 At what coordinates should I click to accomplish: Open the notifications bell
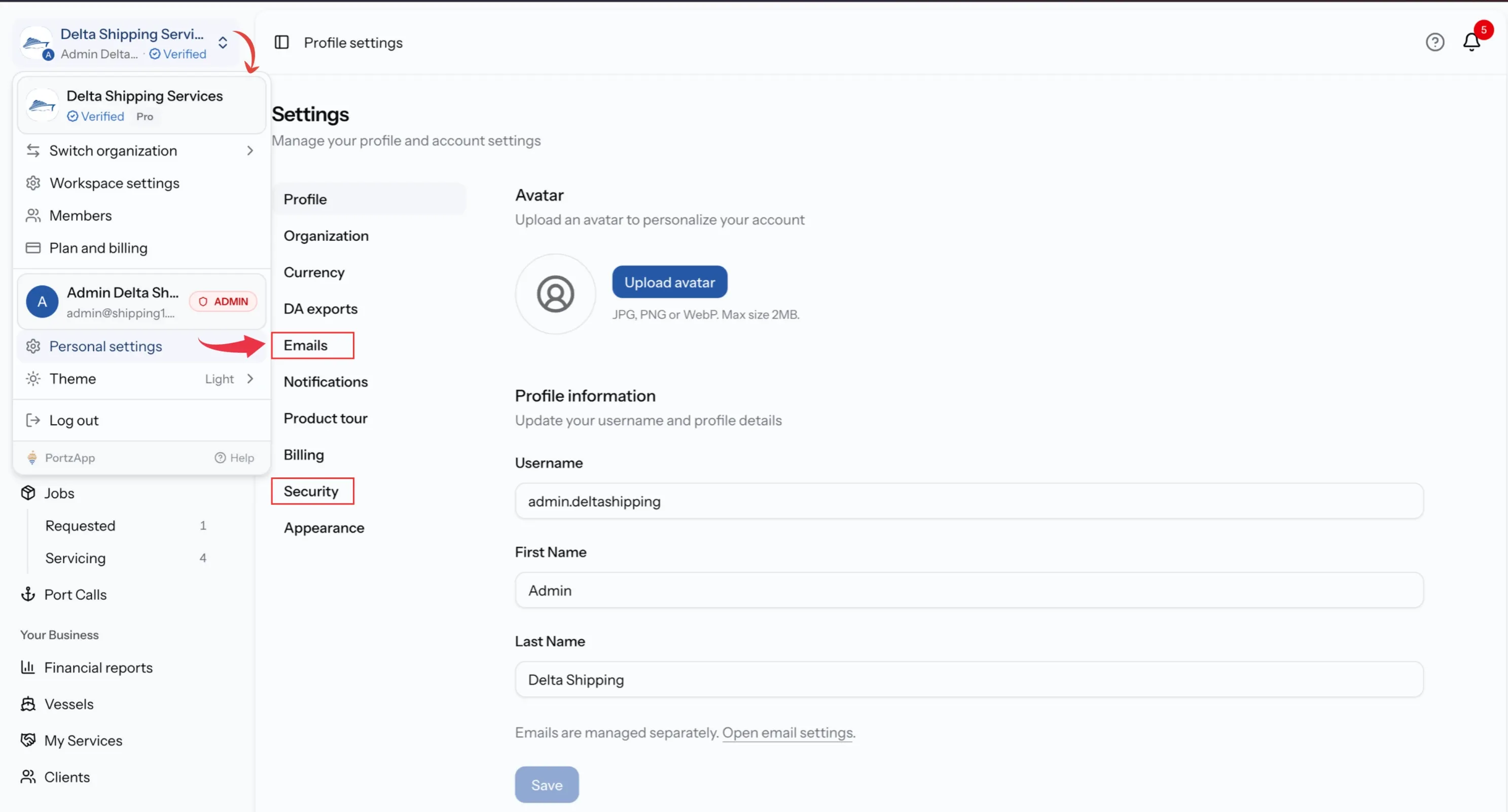[1471, 42]
